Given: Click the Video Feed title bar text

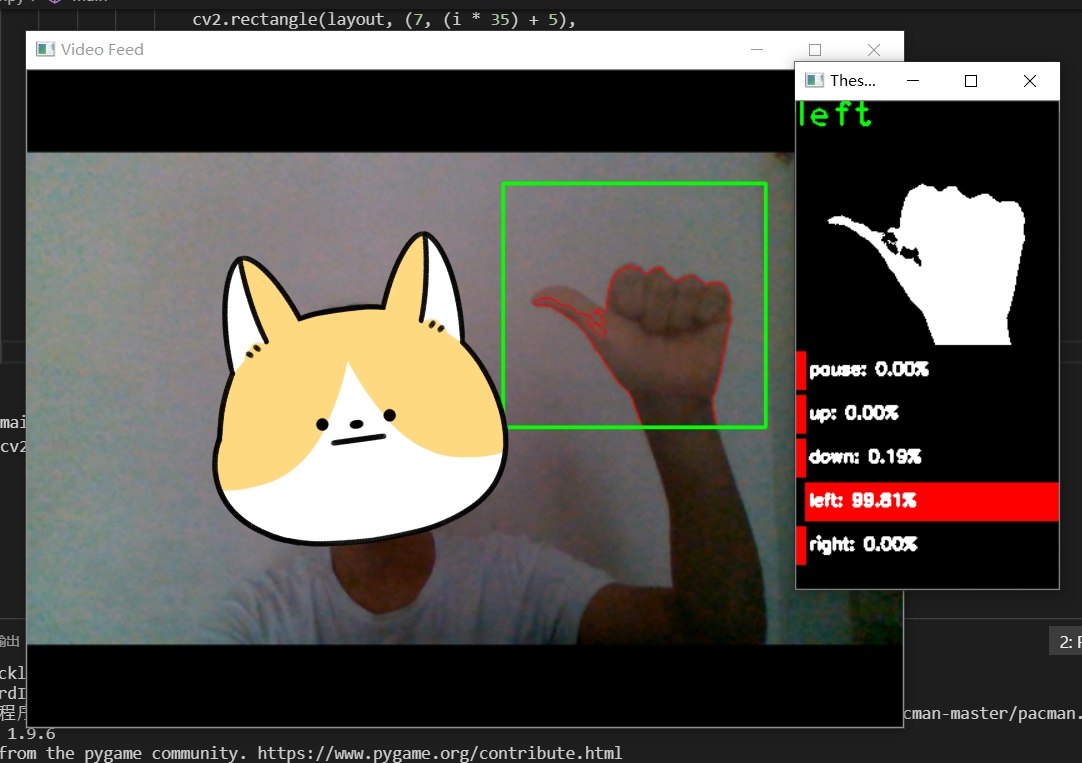Looking at the screenshot, I should click(102, 50).
